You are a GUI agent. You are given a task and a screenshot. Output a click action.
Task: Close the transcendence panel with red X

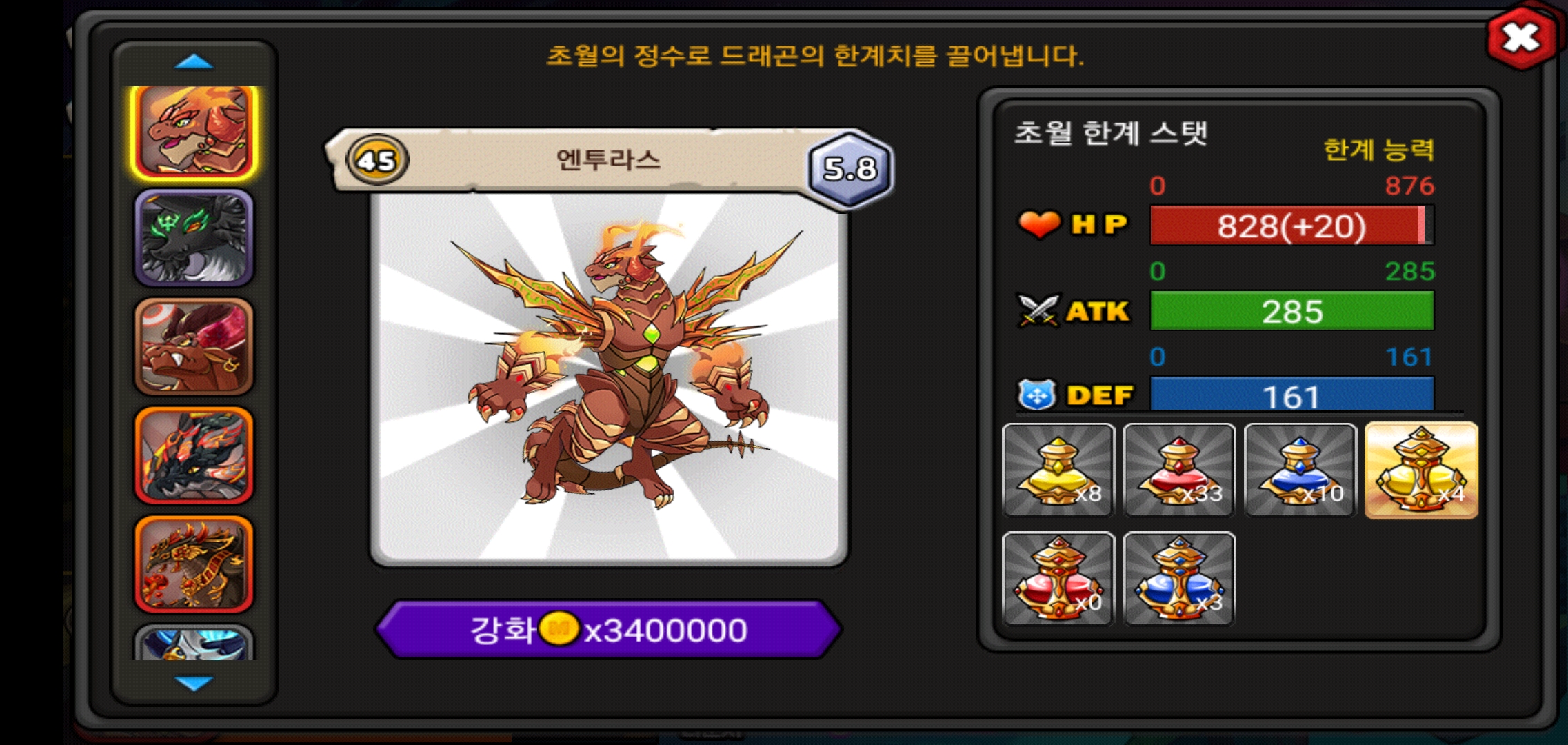(1521, 38)
